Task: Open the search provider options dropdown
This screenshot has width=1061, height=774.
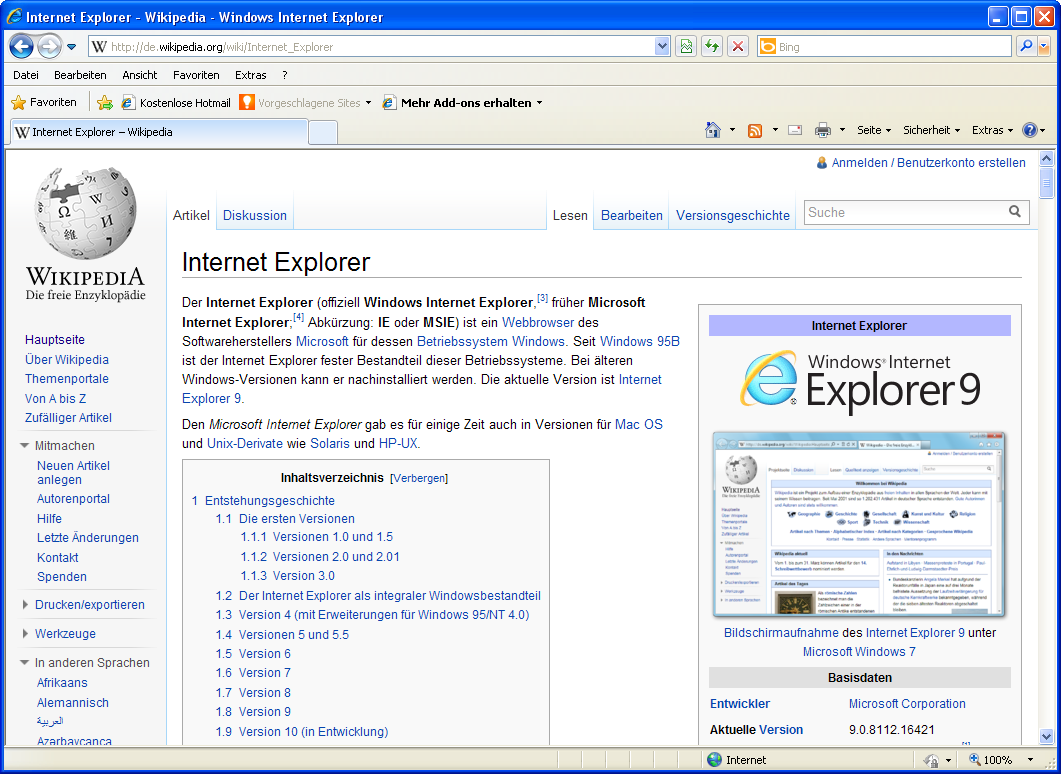Action: pos(1043,47)
